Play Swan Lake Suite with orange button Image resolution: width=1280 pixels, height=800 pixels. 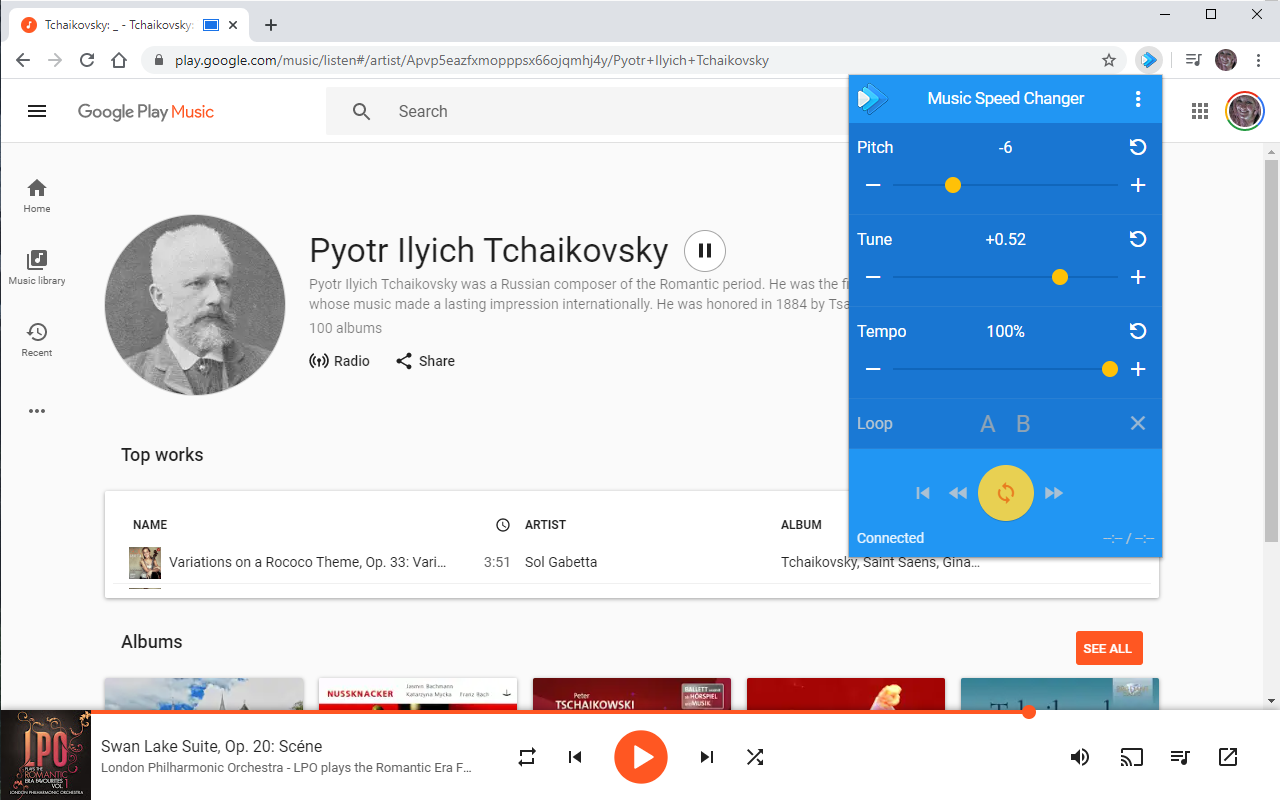(x=641, y=757)
